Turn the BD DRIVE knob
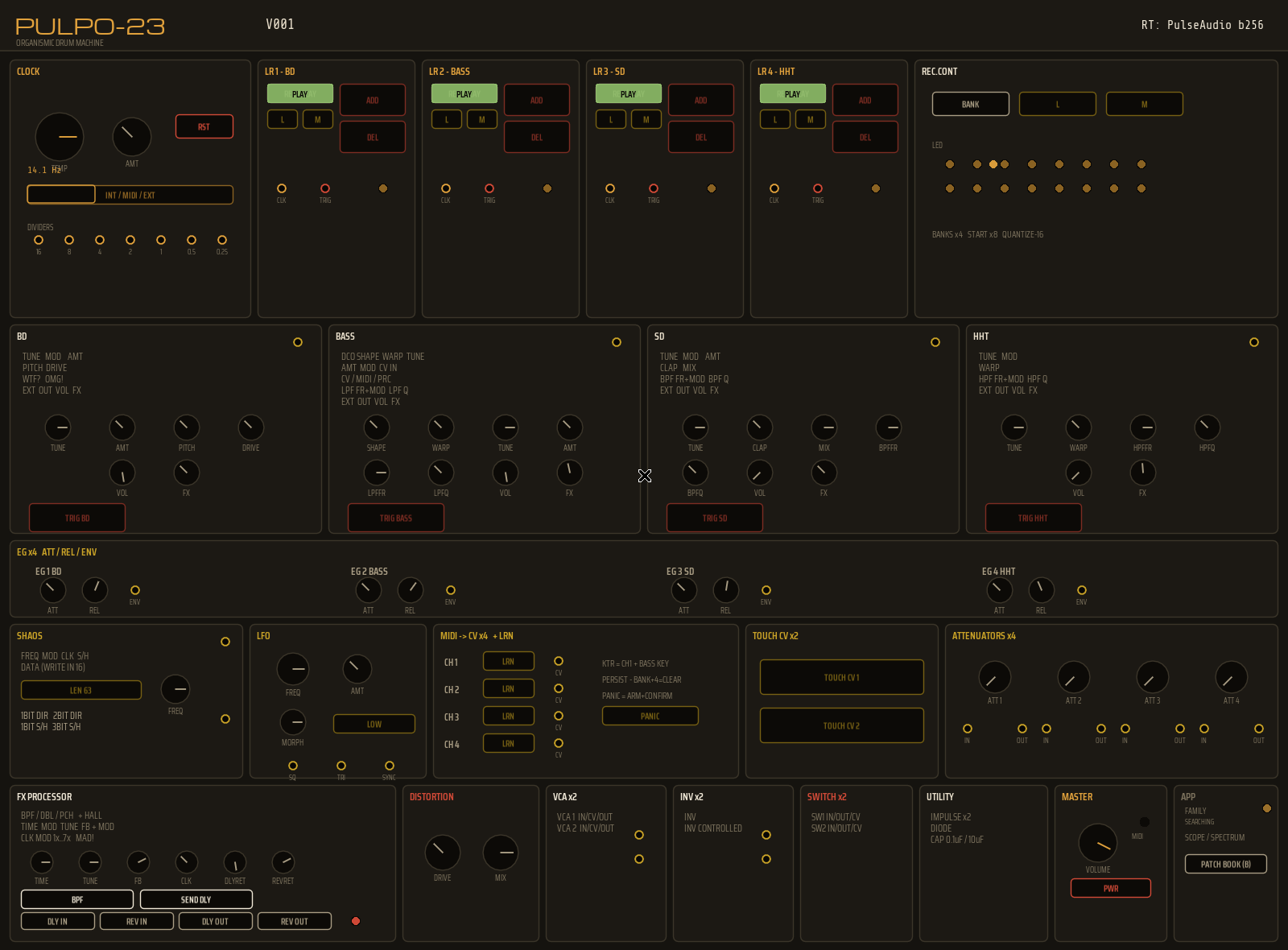The height and width of the screenshot is (950, 1288). [x=251, y=427]
